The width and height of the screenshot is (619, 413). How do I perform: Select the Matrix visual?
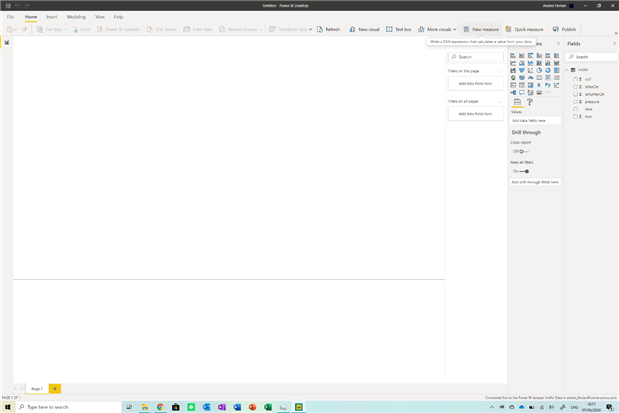530,85
